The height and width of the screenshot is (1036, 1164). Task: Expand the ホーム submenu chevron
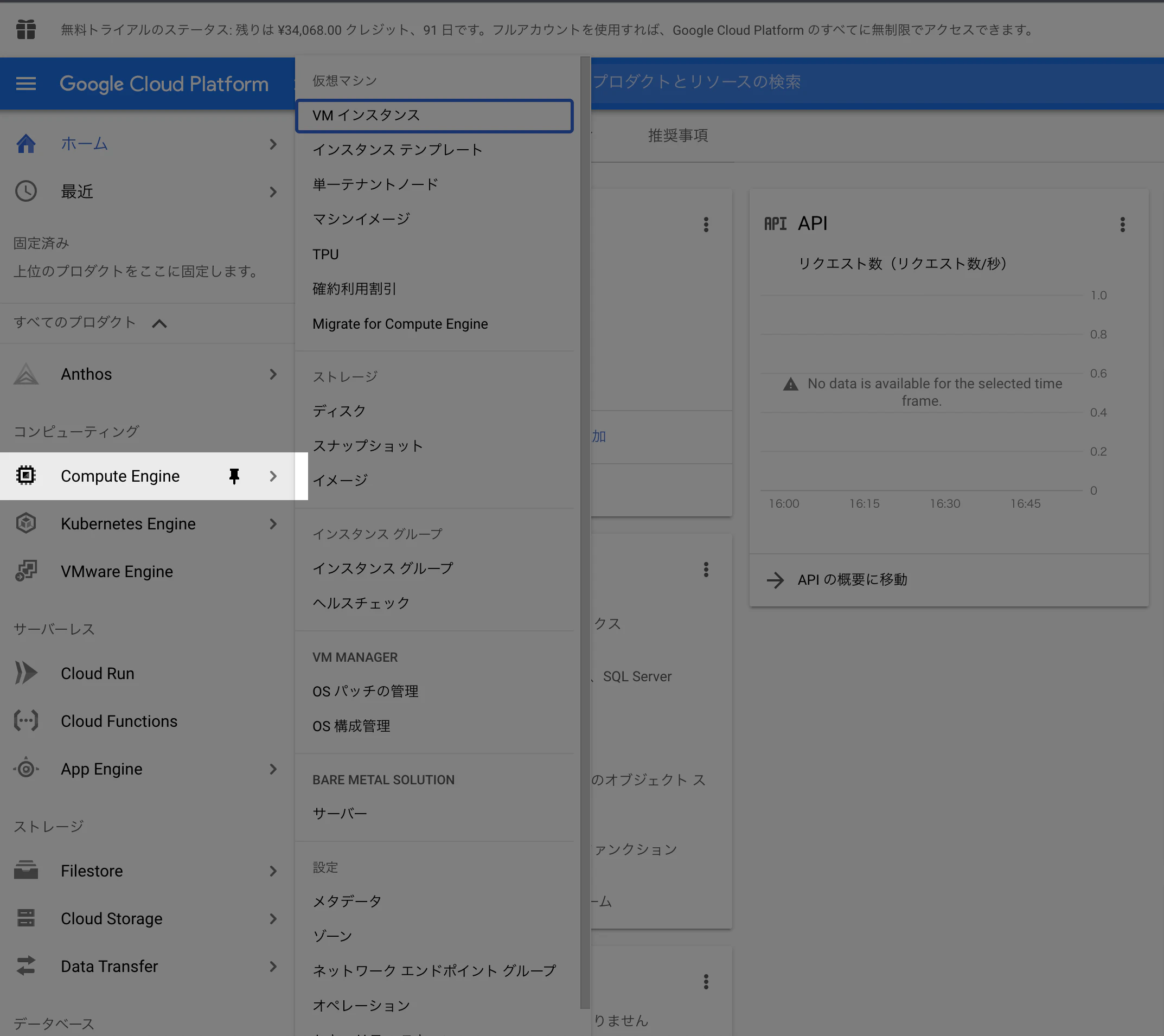point(273,144)
